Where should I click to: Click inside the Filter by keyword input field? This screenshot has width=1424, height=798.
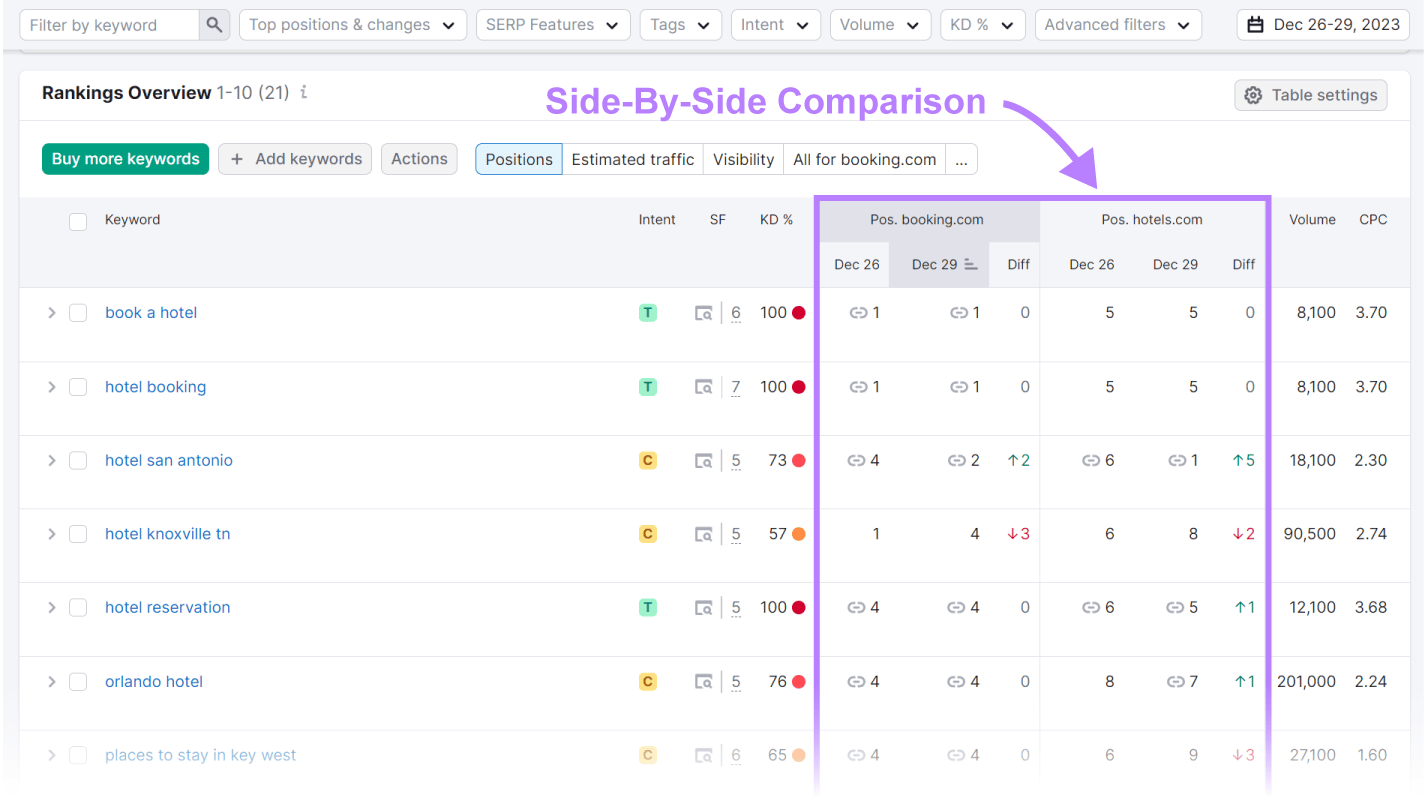110,24
